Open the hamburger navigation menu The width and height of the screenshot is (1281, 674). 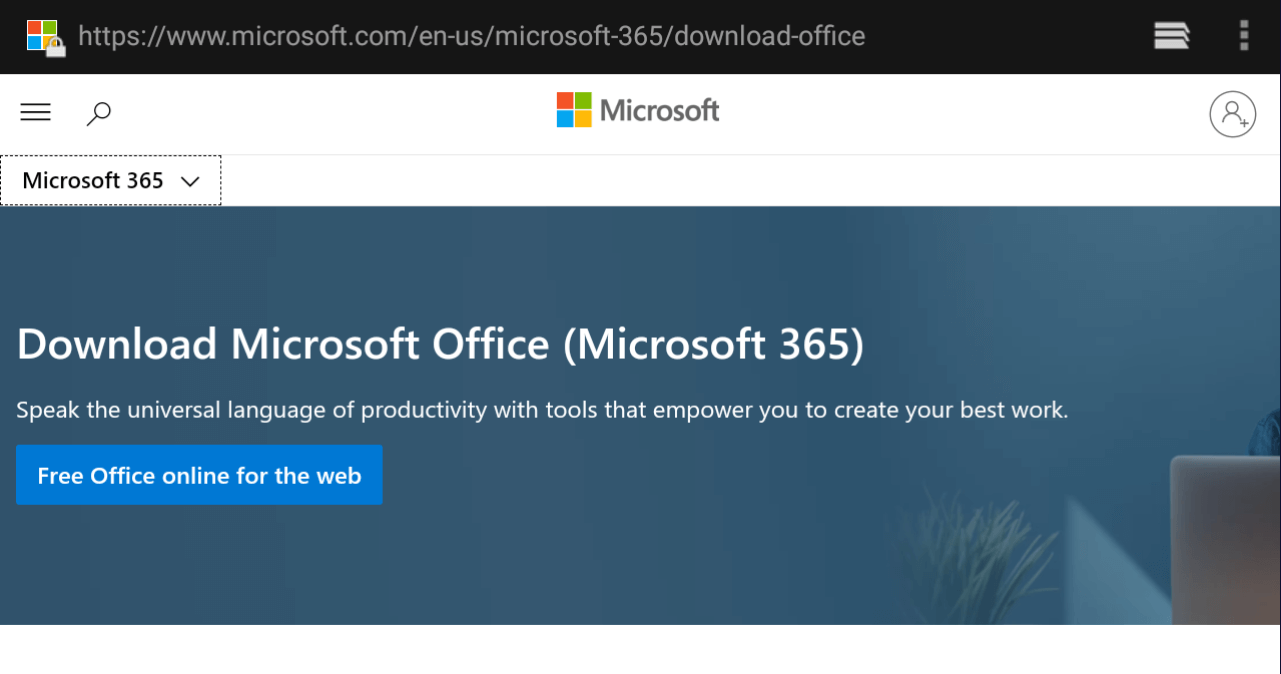coord(35,112)
